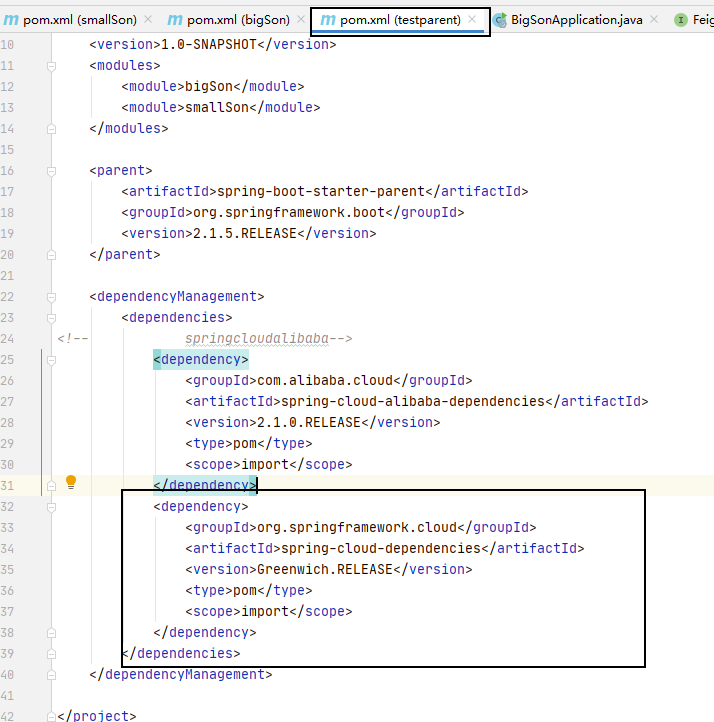Collapse dependencies block at line 23
This screenshot has height=722, width=714.
(x=52, y=318)
